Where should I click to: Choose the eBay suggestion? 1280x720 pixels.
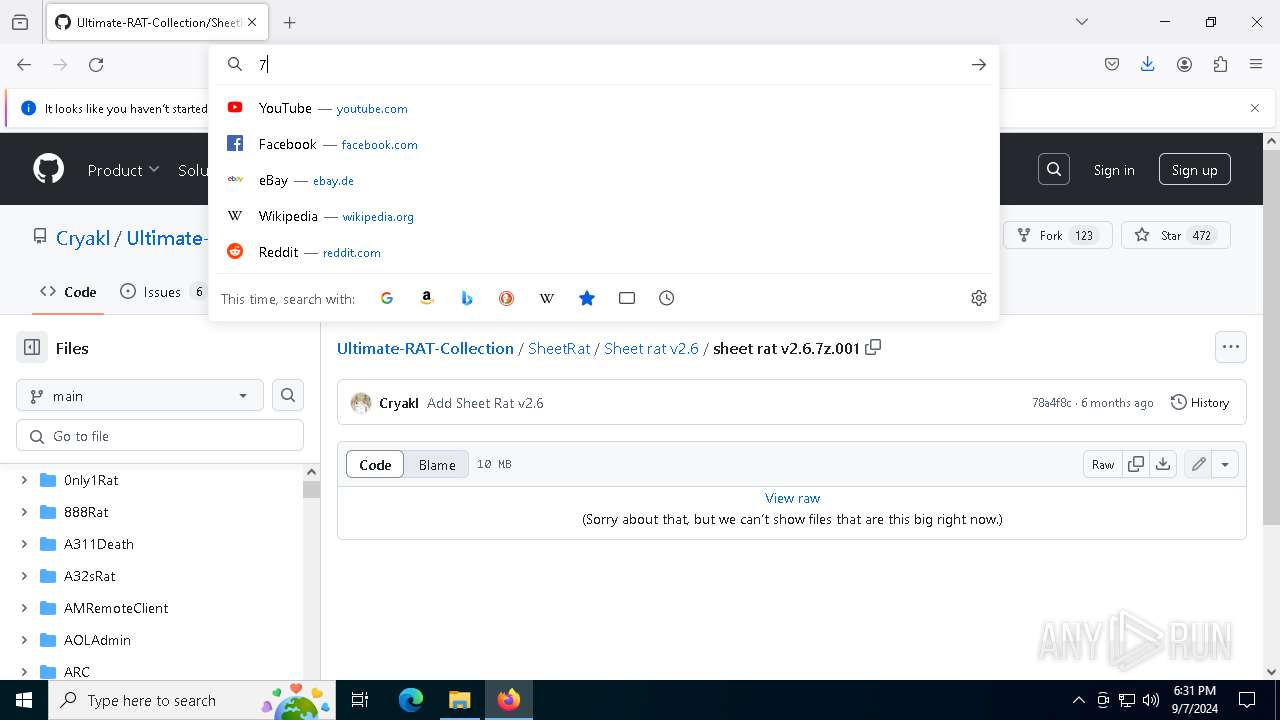coord(604,180)
